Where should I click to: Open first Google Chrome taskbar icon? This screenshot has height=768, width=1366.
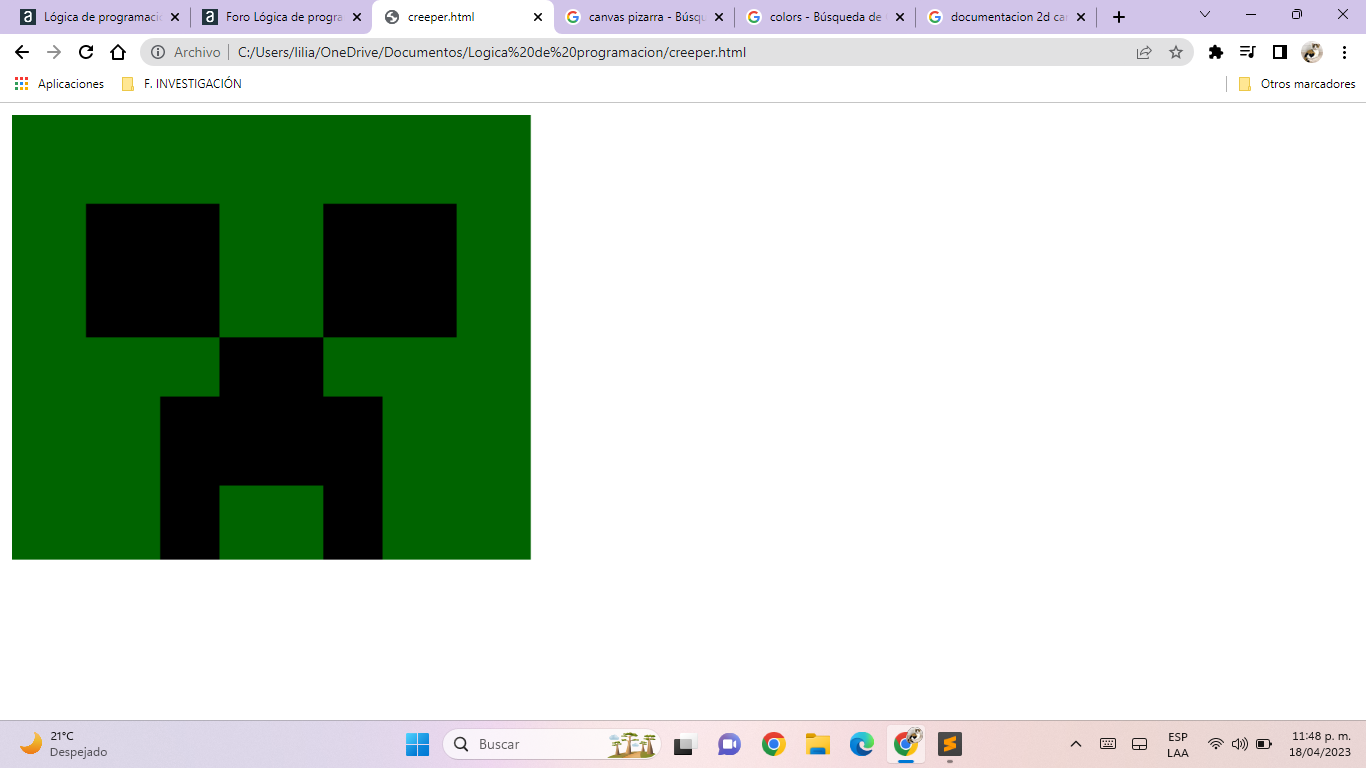[x=773, y=744]
